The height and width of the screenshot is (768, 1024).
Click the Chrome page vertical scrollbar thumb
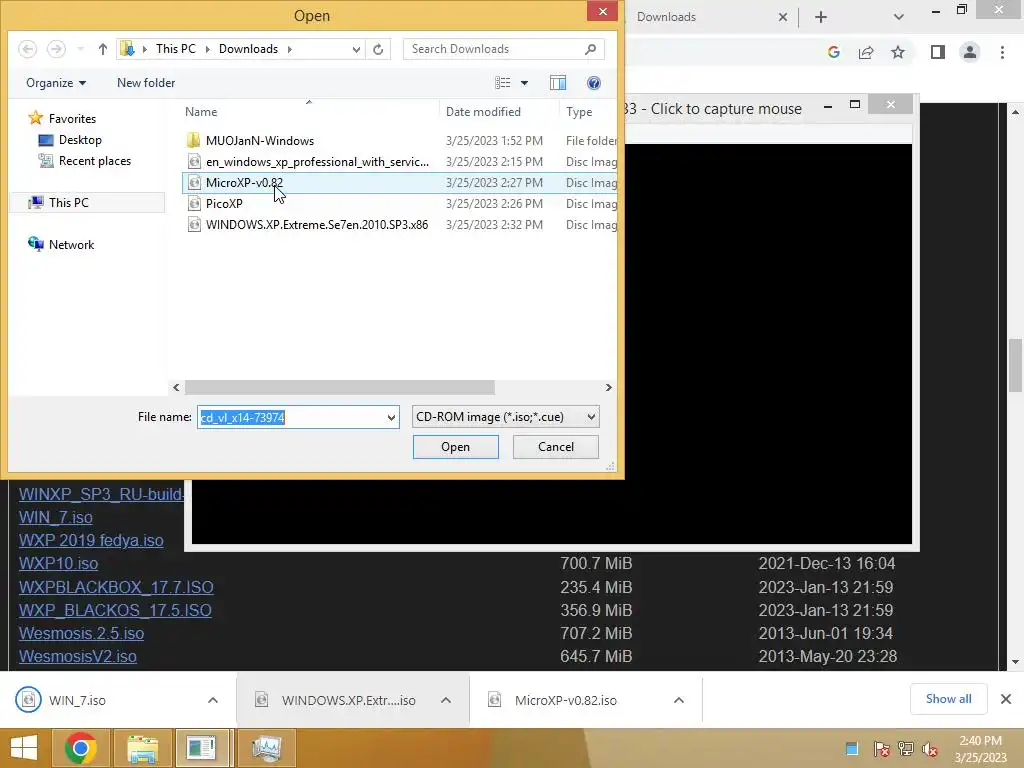[x=1015, y=365]
